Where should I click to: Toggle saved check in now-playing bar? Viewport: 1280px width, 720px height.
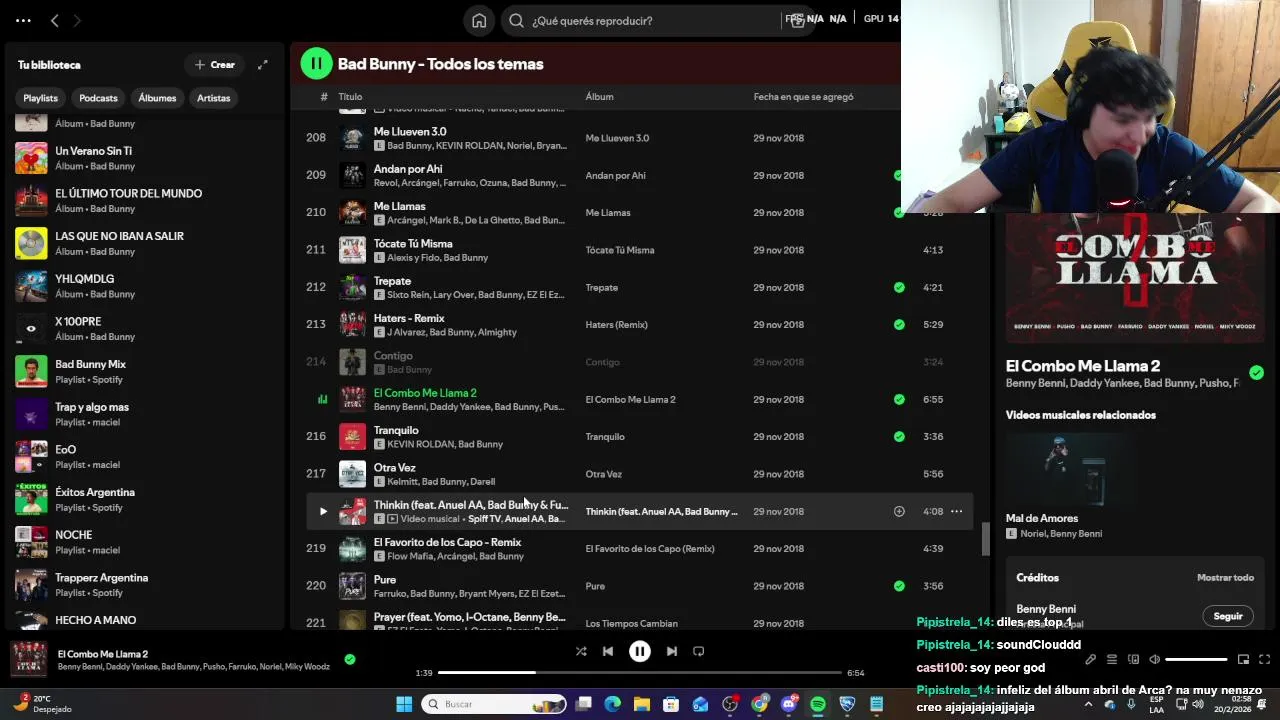click(x=349, y=659)
